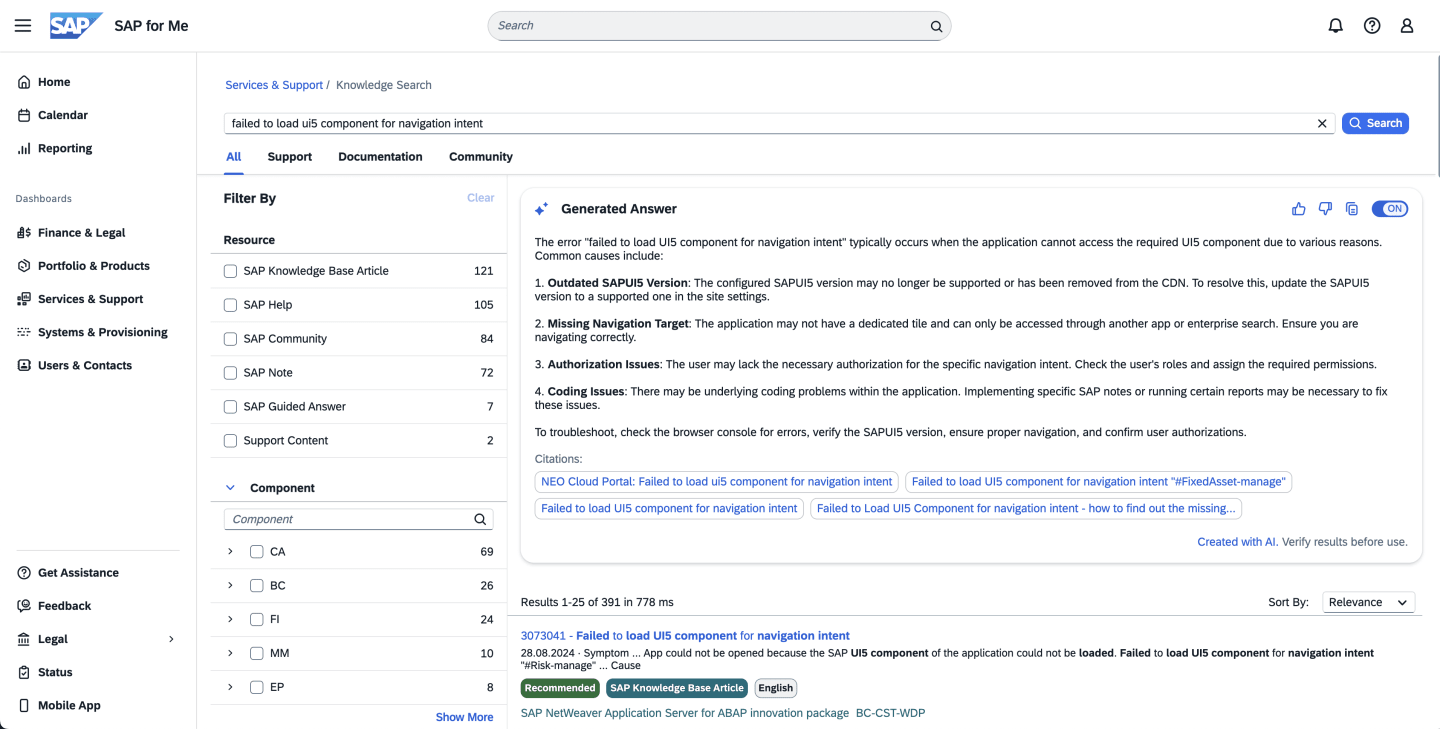Image resolution: width=1440 pixels, height=729 pixels.
Task: Open the hamburger navigation menu
Action: [x=22, y=25]
